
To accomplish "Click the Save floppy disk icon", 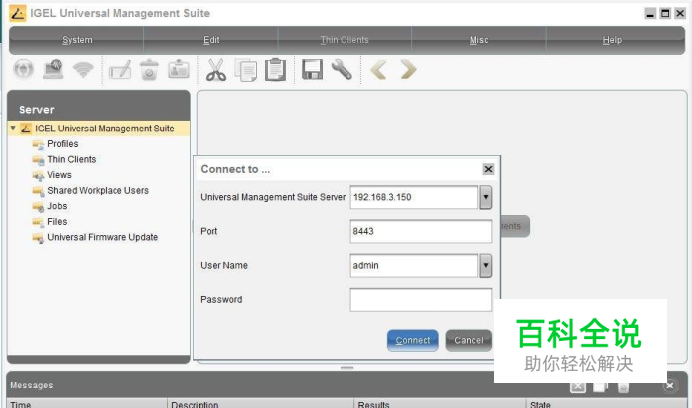I will (x=312, y=70).
